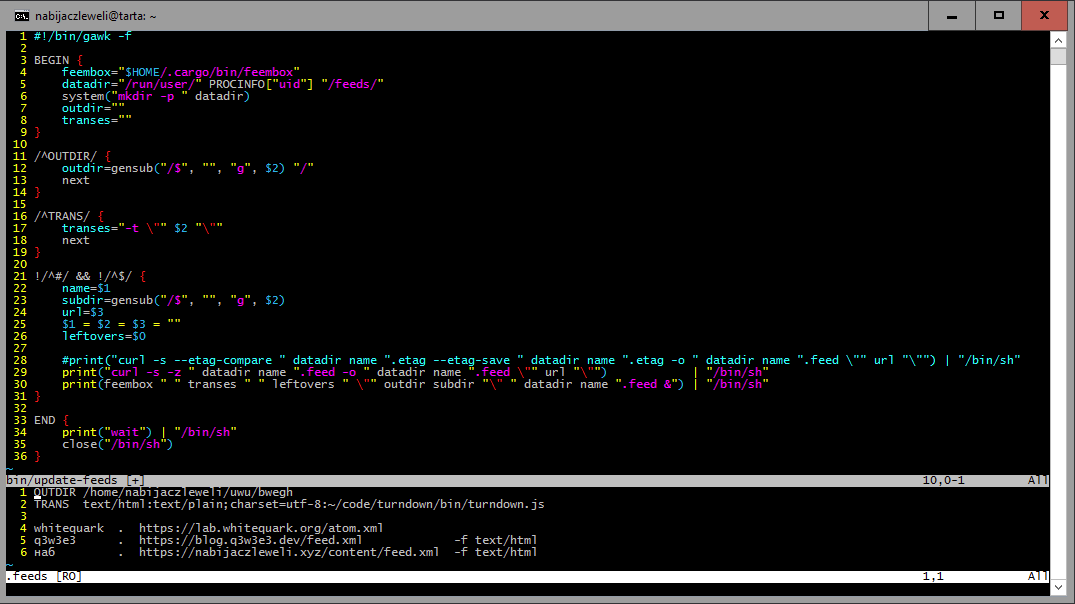Click the .feeds [RO] status line
Screen dimensions: 1075x604
(45, 576)
